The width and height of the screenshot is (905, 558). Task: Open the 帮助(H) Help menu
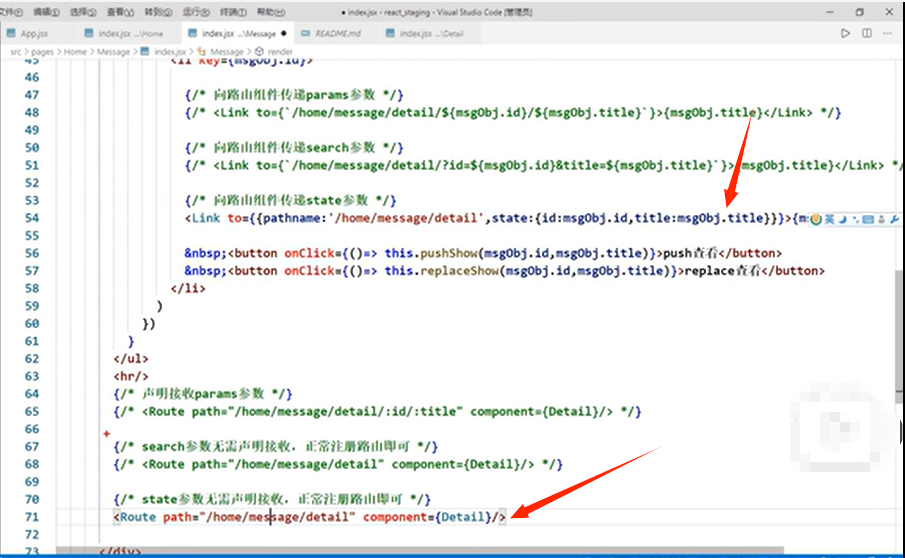(x=271, y=12)
